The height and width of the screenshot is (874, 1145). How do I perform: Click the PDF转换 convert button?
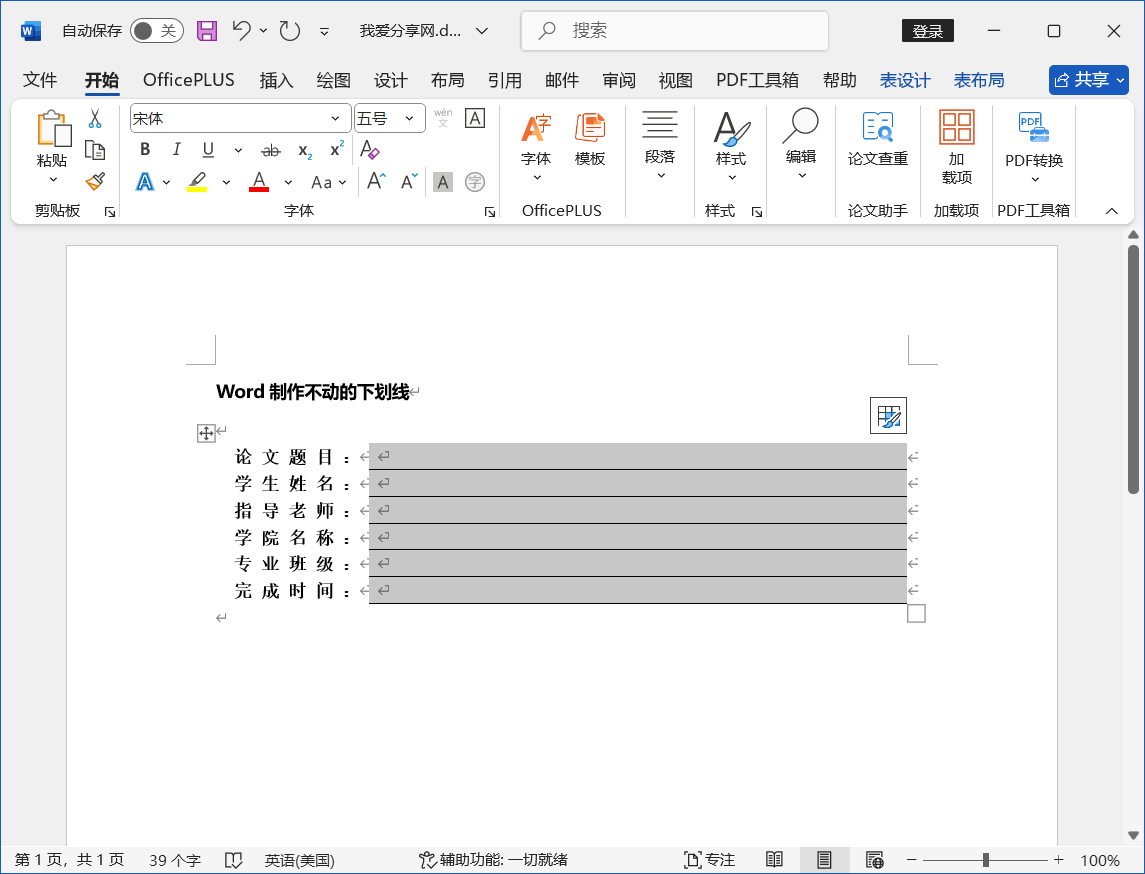(1034, 148)
